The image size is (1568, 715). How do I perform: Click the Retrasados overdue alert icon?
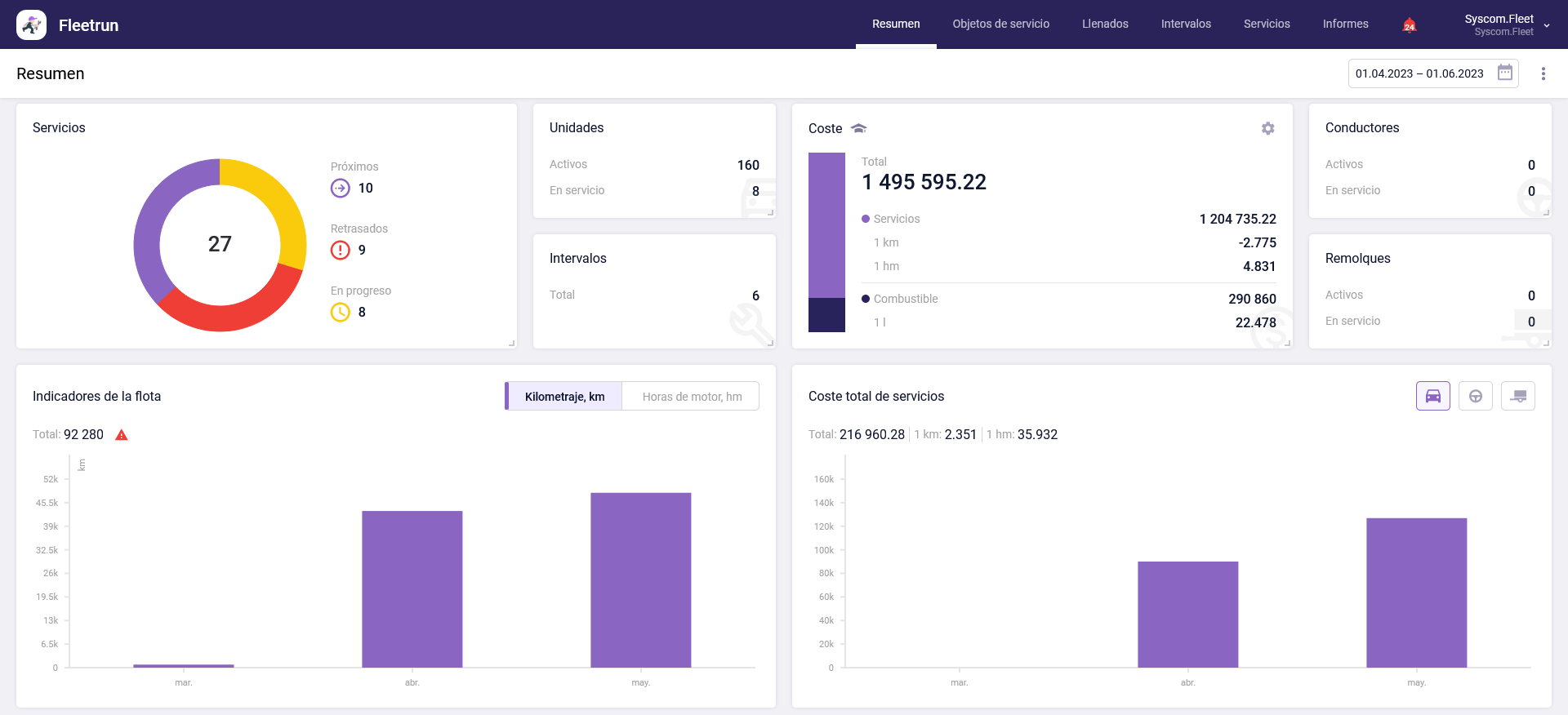[x=341, y=250]
